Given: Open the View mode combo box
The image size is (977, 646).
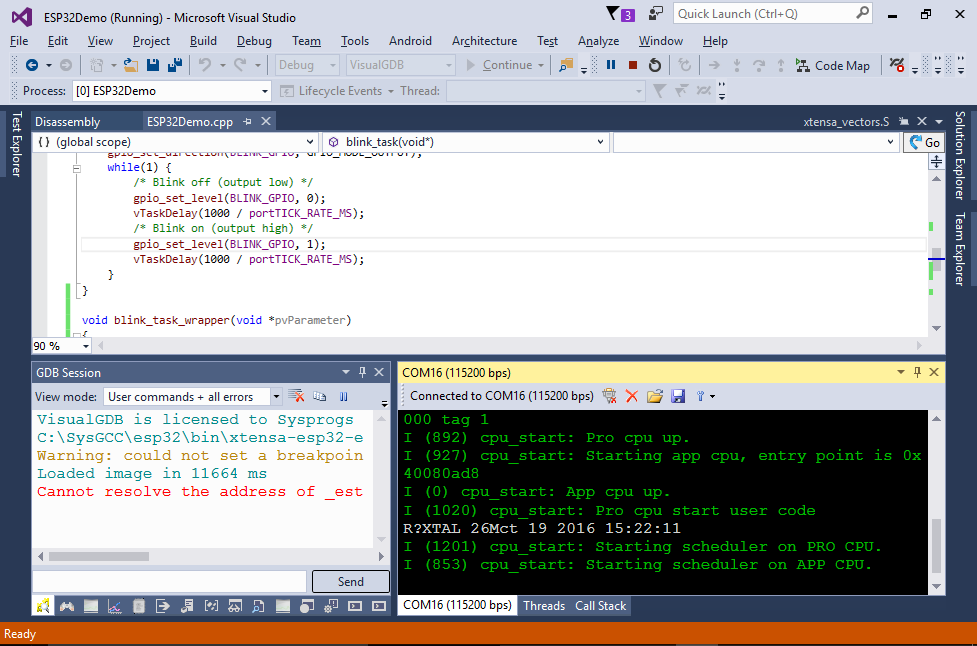Looking at the screenshot, I should coord(193,396).
